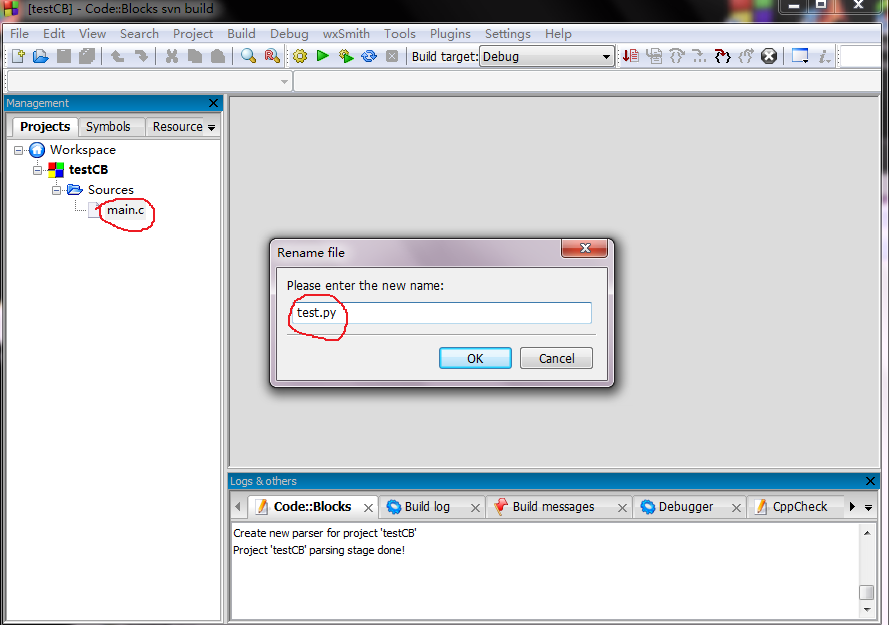
Task: Switch to the Resources tab
Action: pos(177,126)
